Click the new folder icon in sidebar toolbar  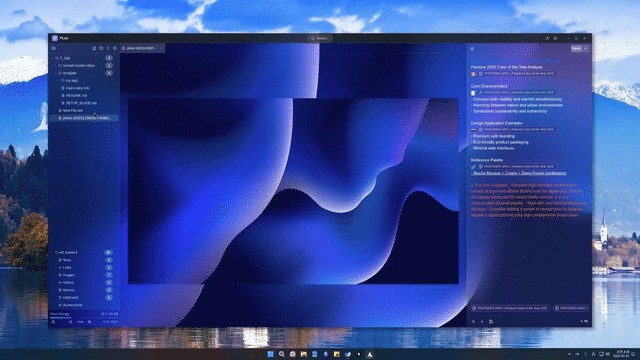click(x=101, y=48)
